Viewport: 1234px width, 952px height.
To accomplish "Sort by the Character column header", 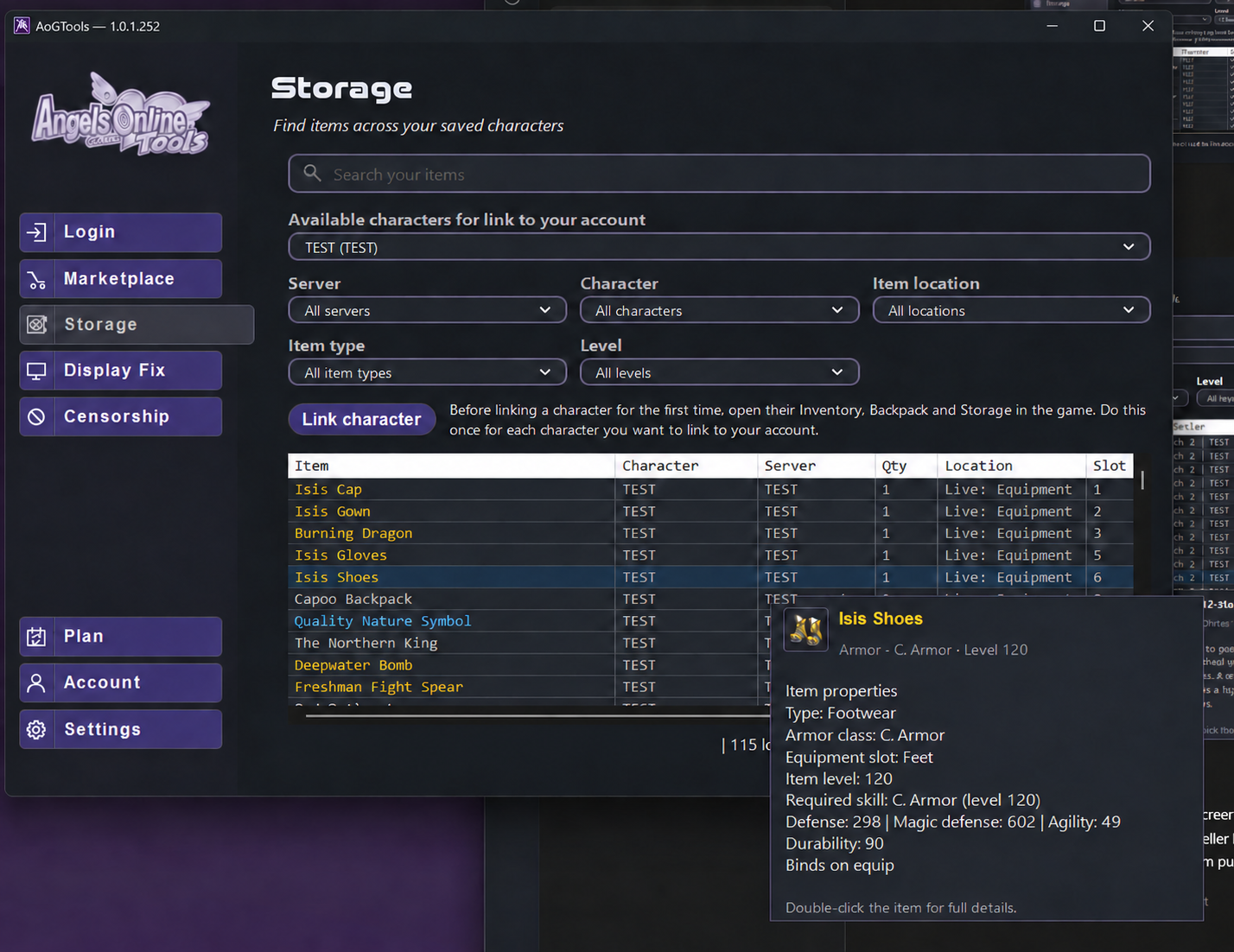I will [x=686, y=466].
